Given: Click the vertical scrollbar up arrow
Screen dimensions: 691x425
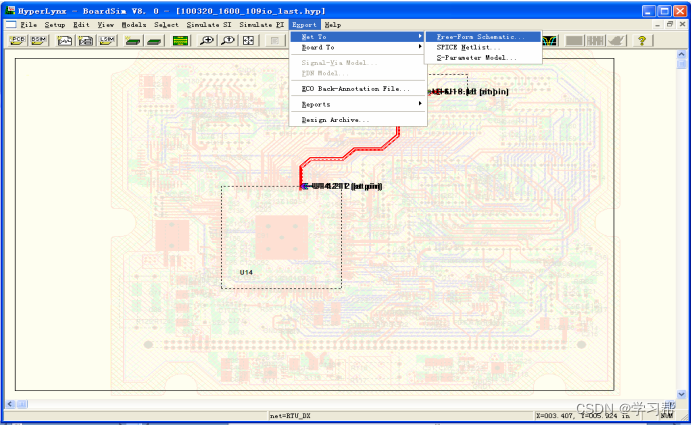Looking at the screenshot, I should (x=681, y=54).
